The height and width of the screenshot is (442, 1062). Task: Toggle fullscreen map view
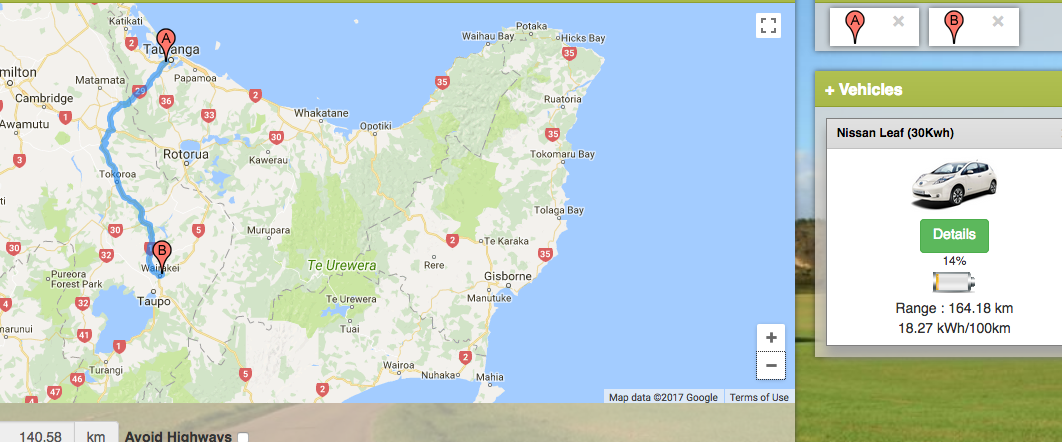(x=768, y=26)
